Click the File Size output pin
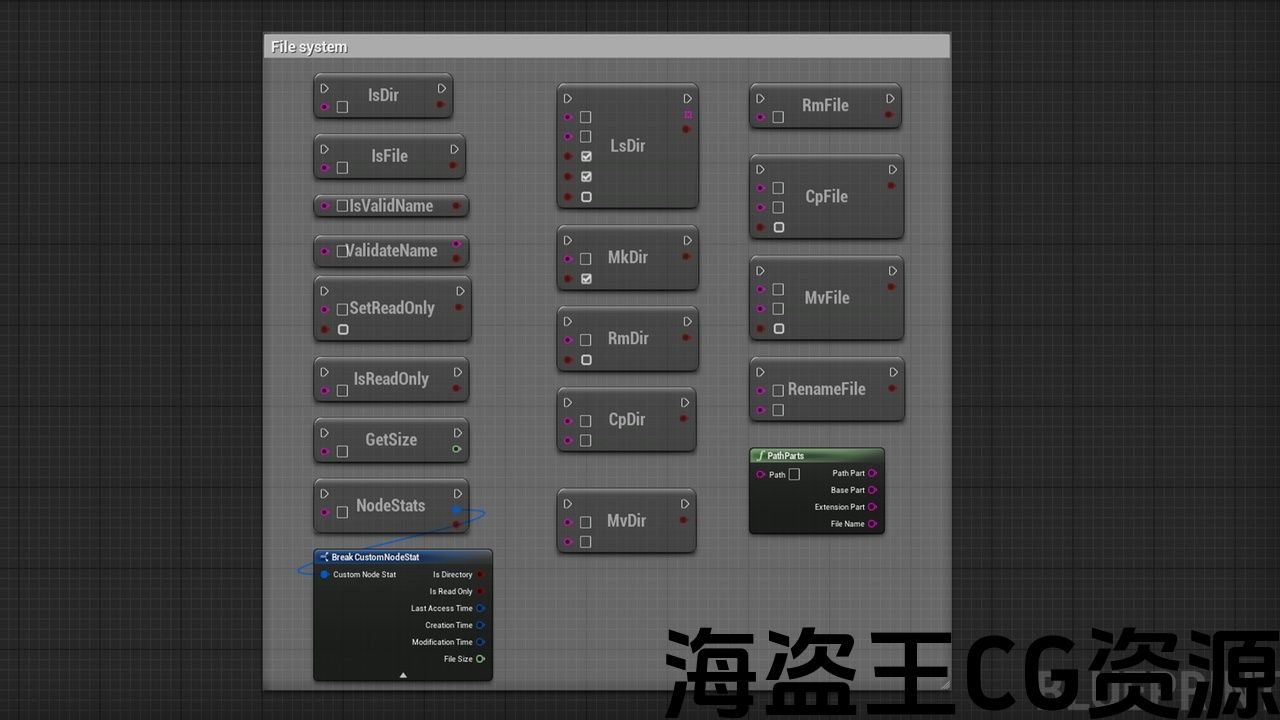The height and width of the screenshot is (720, 1280). pos(481,659)
